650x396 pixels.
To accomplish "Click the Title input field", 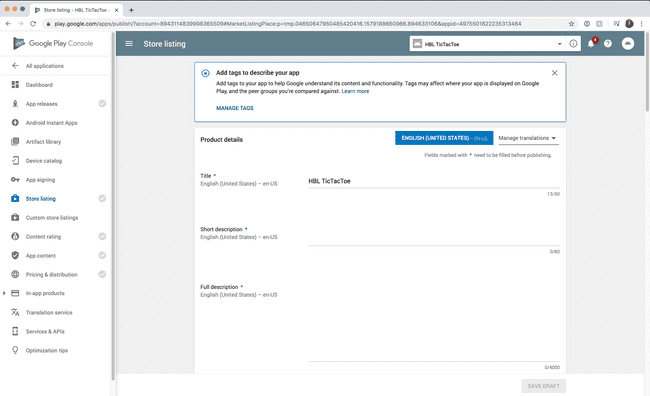I will point(434,181).
